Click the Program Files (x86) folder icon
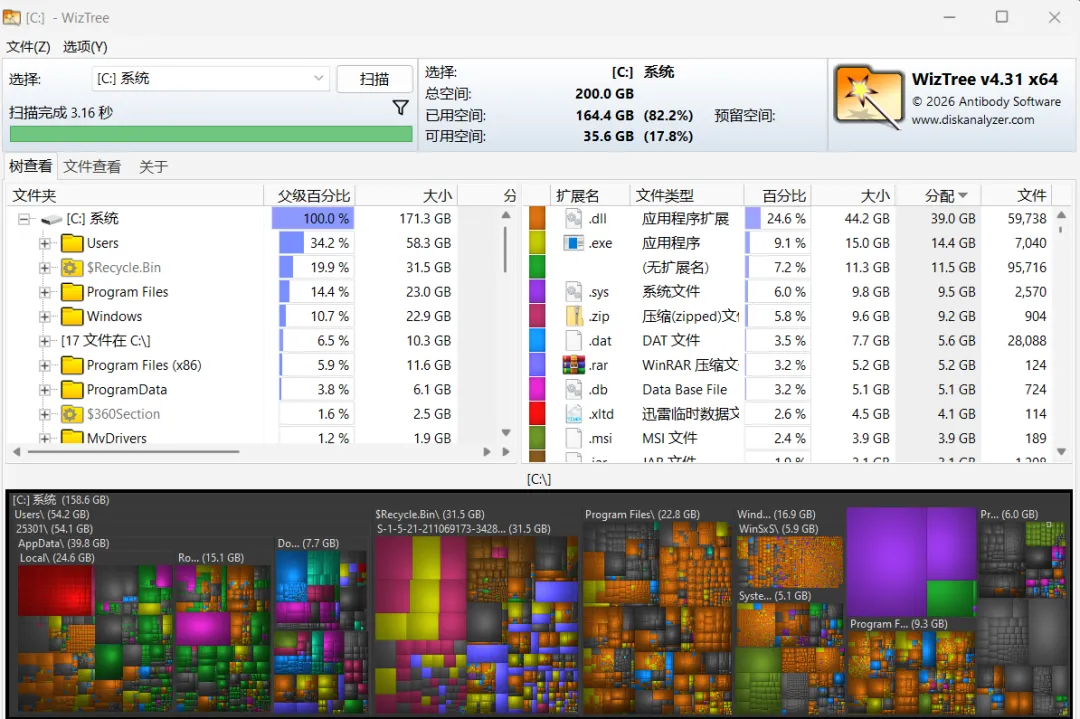Viewport: 1080px width, 719px height. (72, 365)
